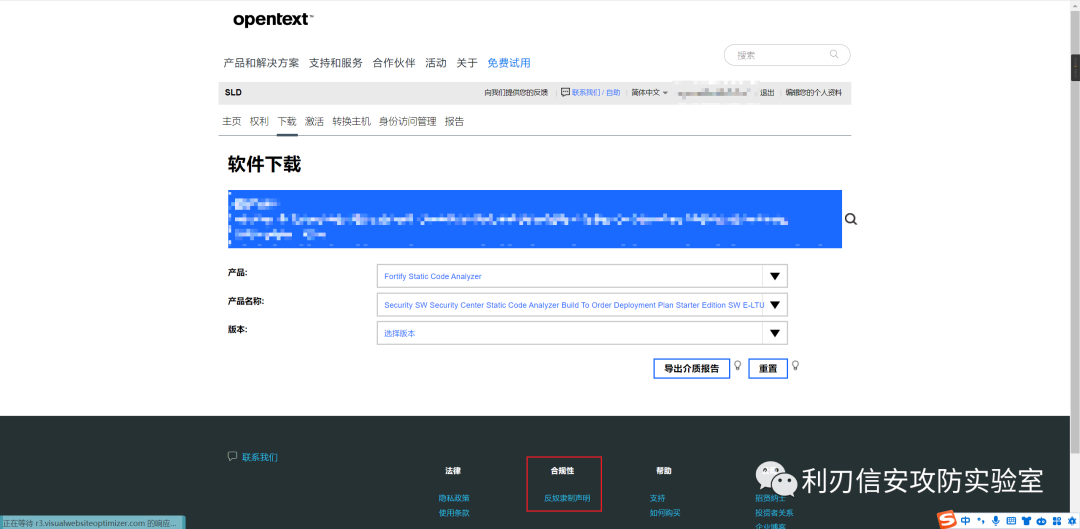This screenshot has height=529, width=1080.
Task: Open the 版本 dropdown showing 选择版本
Action: click(582, 333)
